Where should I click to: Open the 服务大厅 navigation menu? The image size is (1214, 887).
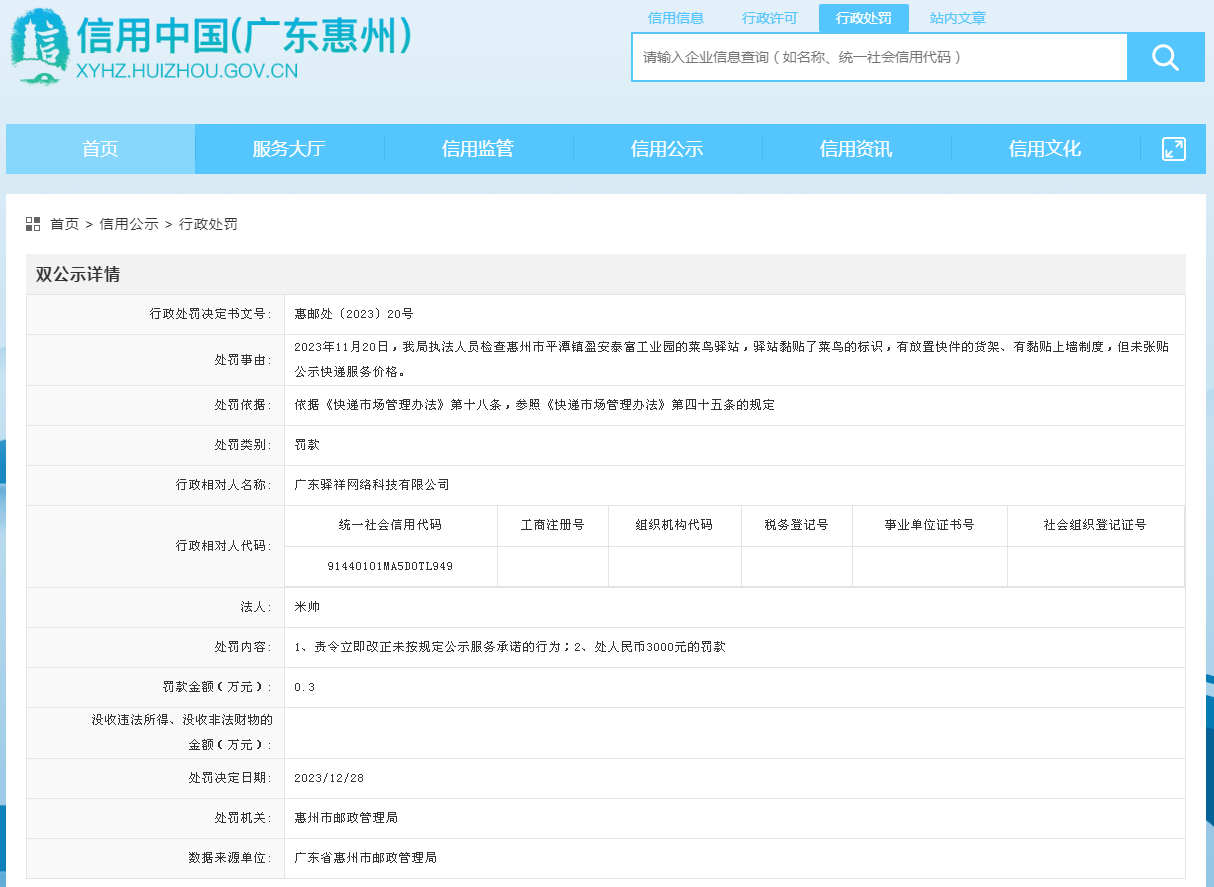(x=289, y=149)
